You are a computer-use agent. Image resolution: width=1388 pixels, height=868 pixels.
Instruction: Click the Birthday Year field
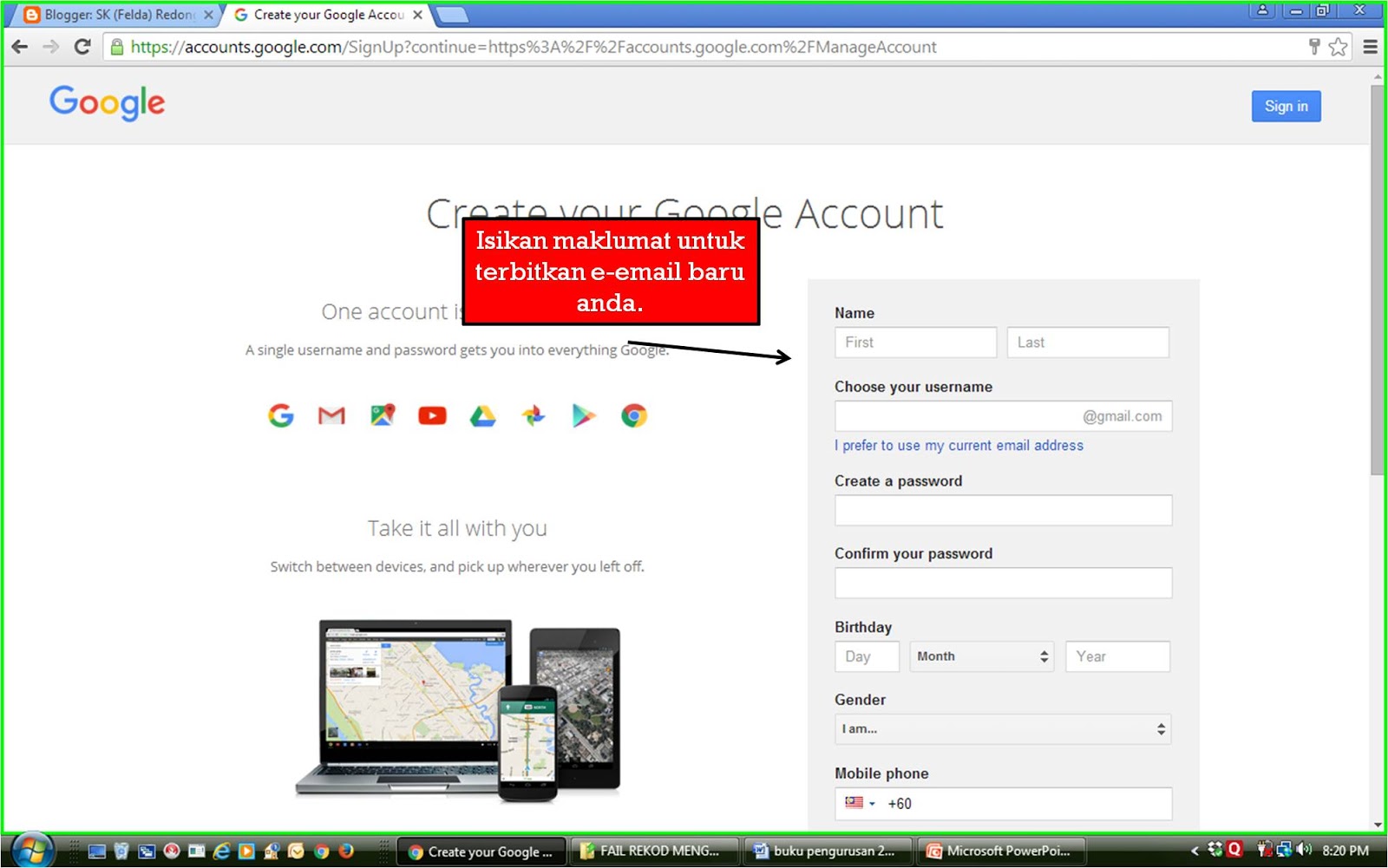coord(1117,656)
